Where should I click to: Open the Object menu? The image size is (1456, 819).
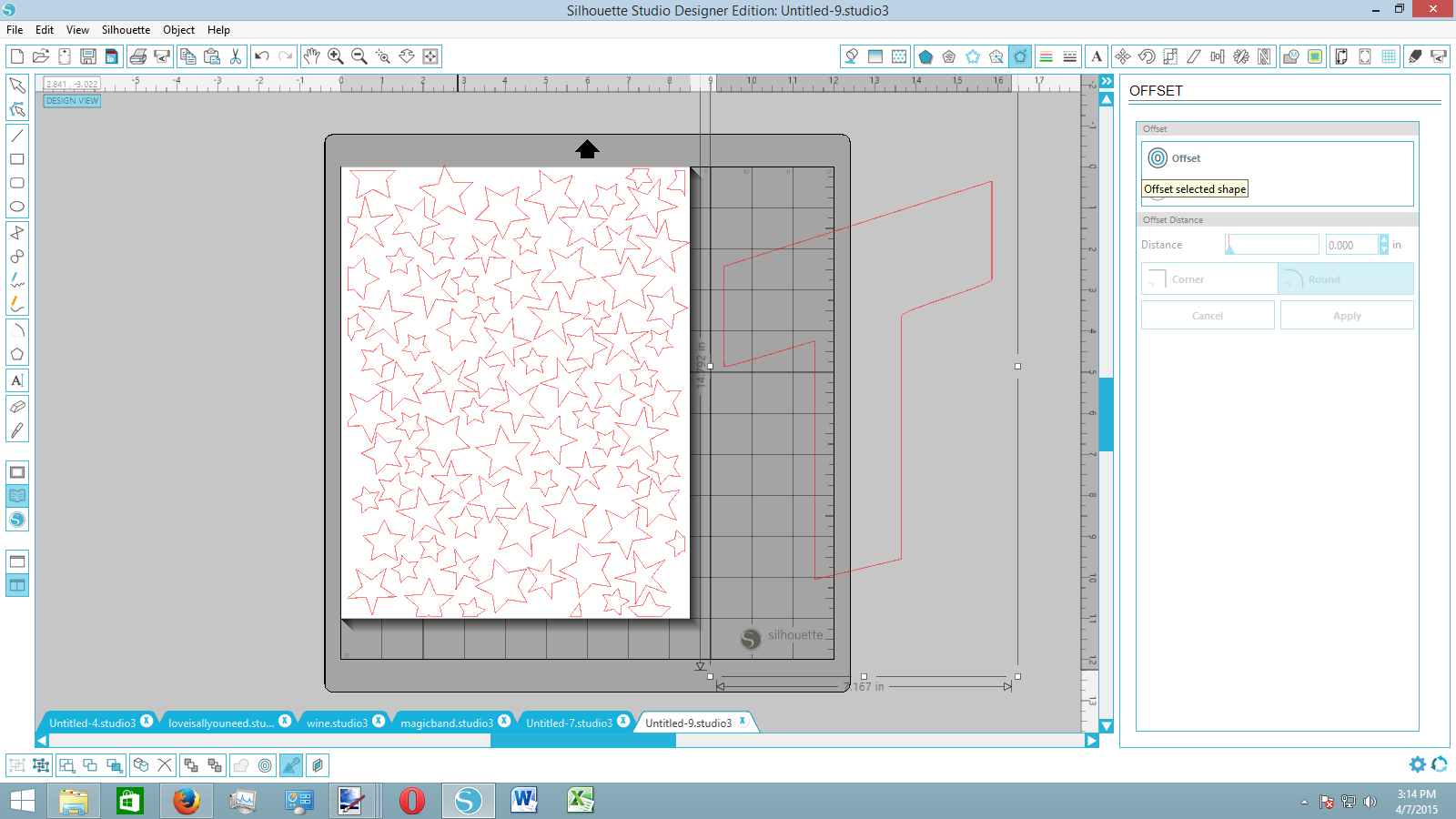coord(178,30)
